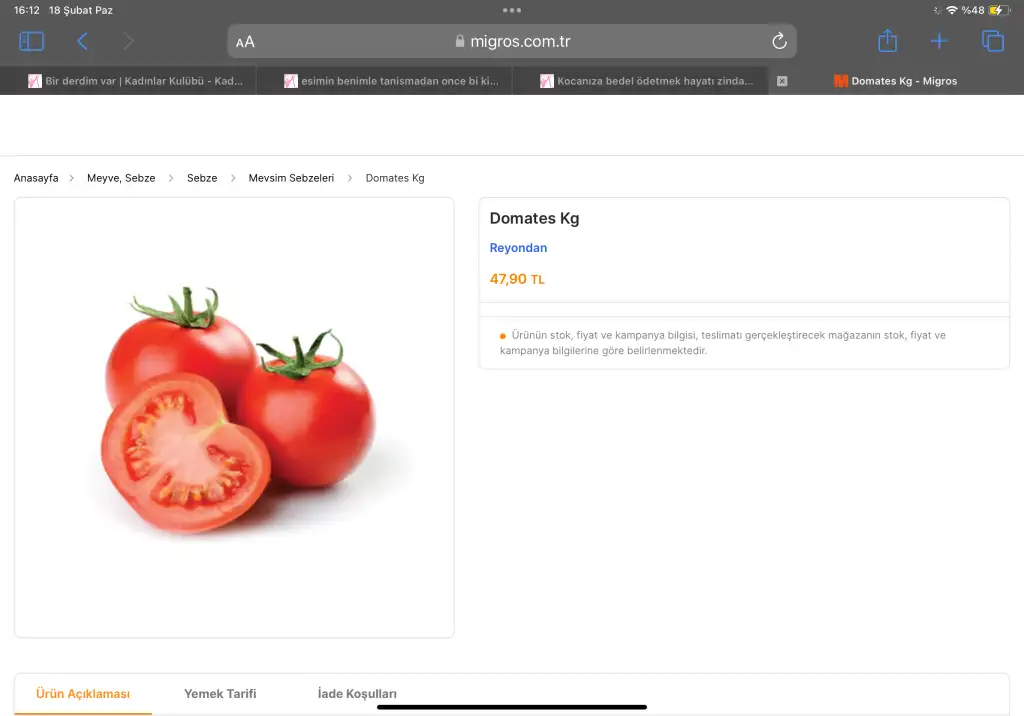The height and width of the screenshot is (716, 1024).
Task: Tap the address bar migros.com.tr
Action: pyautogui.click(x=512, y=41)
